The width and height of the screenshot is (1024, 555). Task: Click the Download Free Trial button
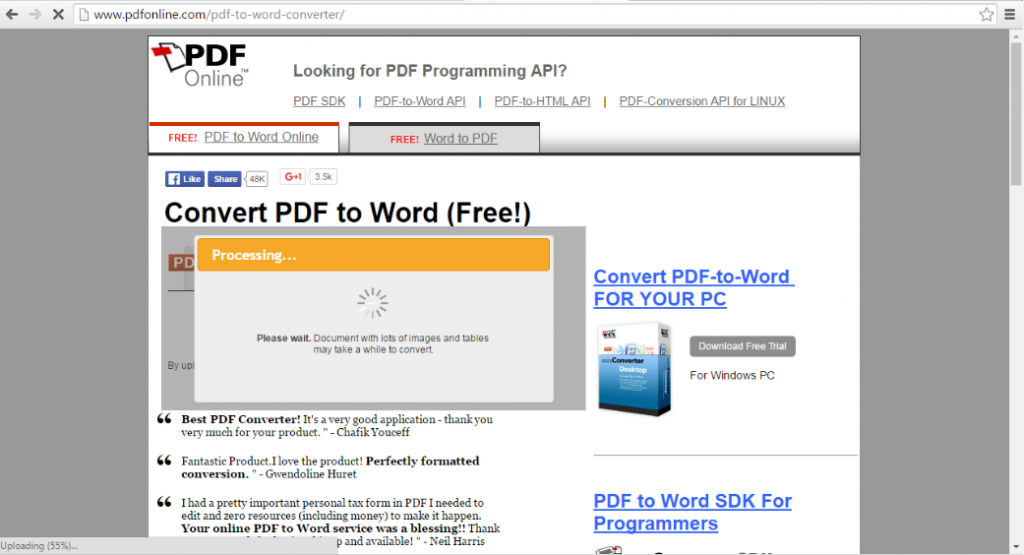point(743,346)
